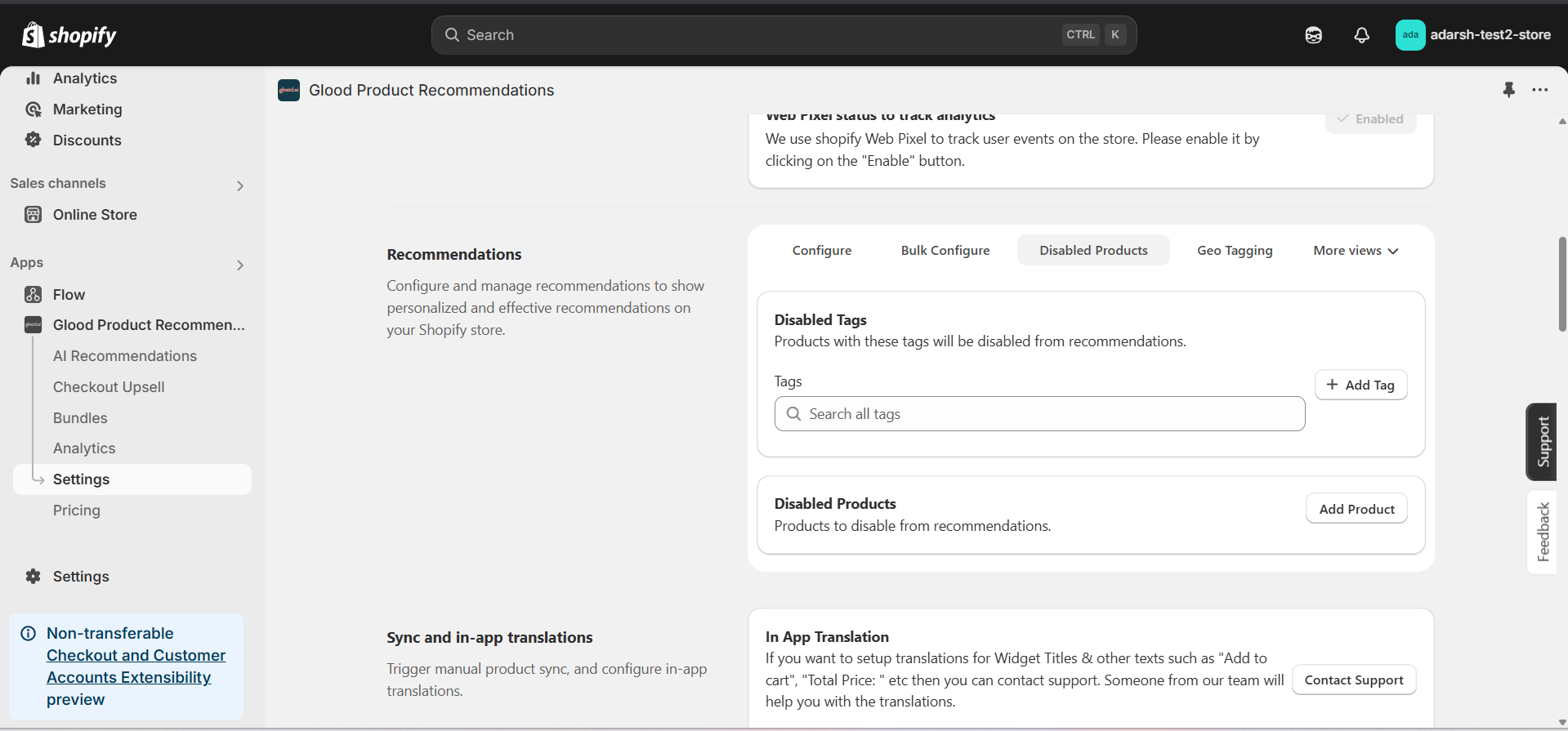This screenshot has height=731, width=1568.
Task: Open Glood Analytics sub-item
Action: point(84,448)
